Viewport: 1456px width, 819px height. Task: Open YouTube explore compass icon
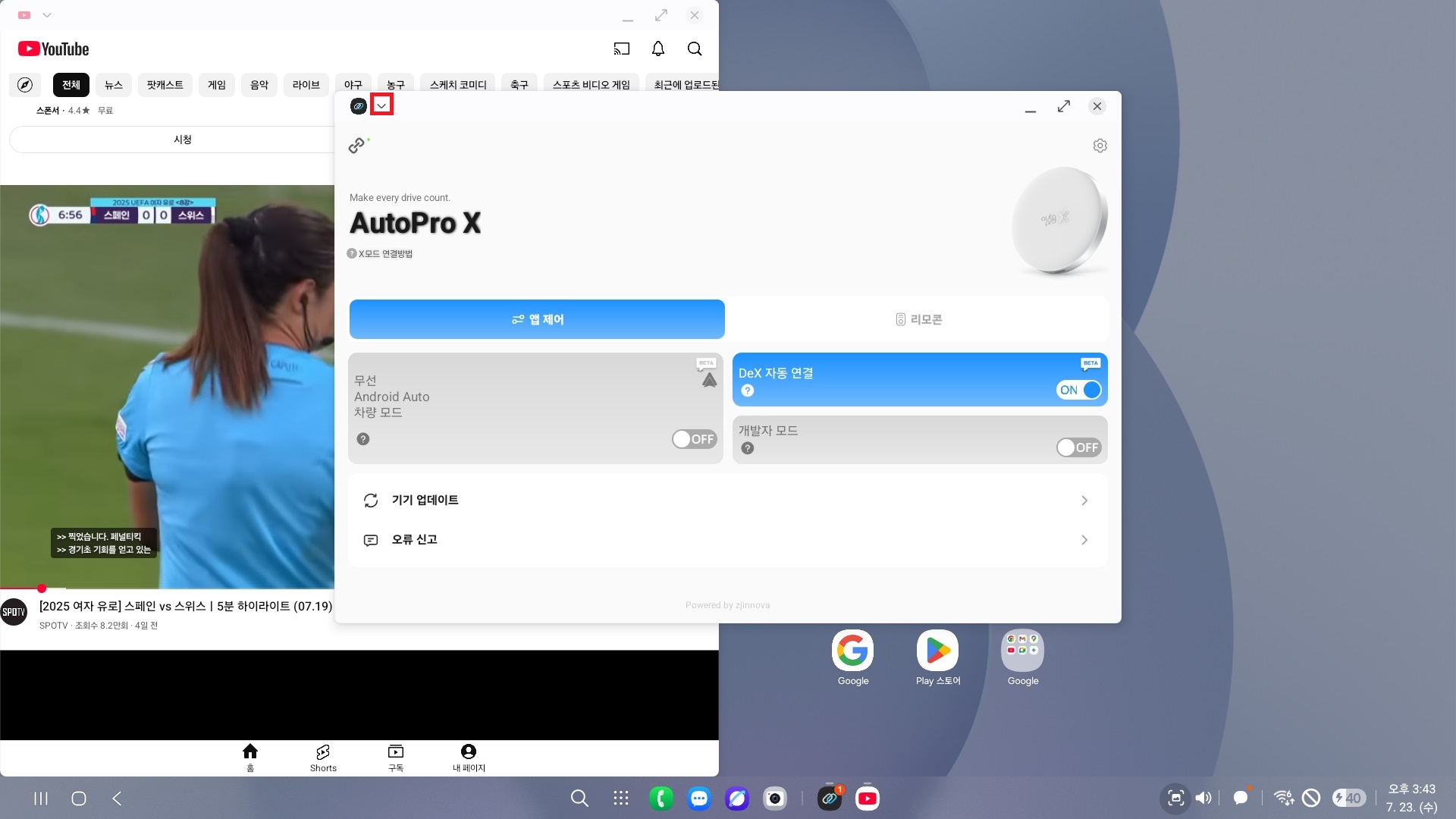coord(25,85)
